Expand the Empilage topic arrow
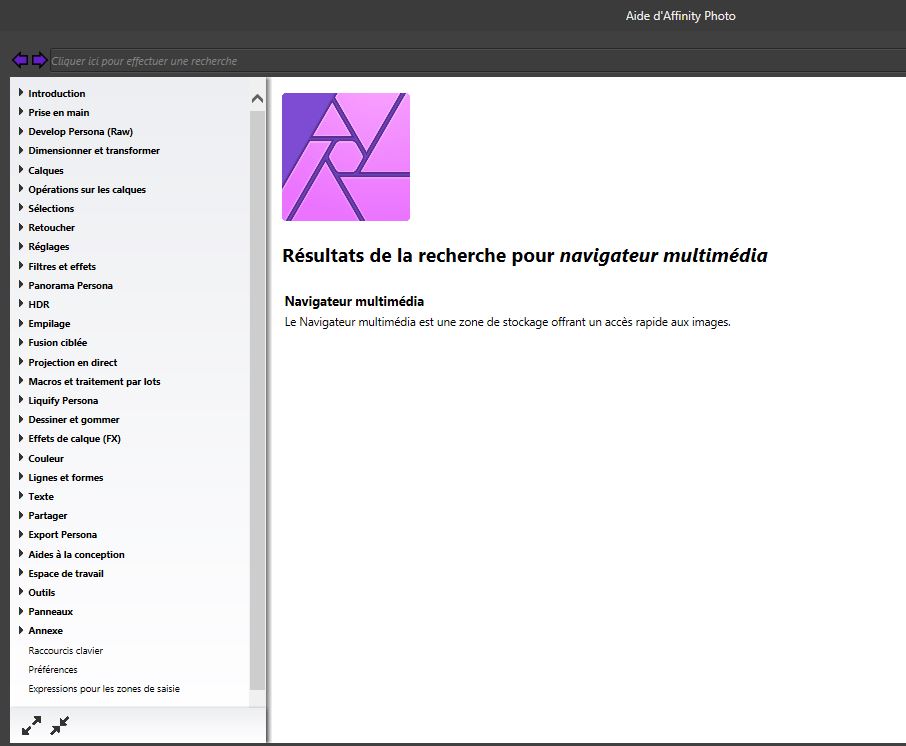Viewport: 906px width, 746px height. tap(21, 322)
